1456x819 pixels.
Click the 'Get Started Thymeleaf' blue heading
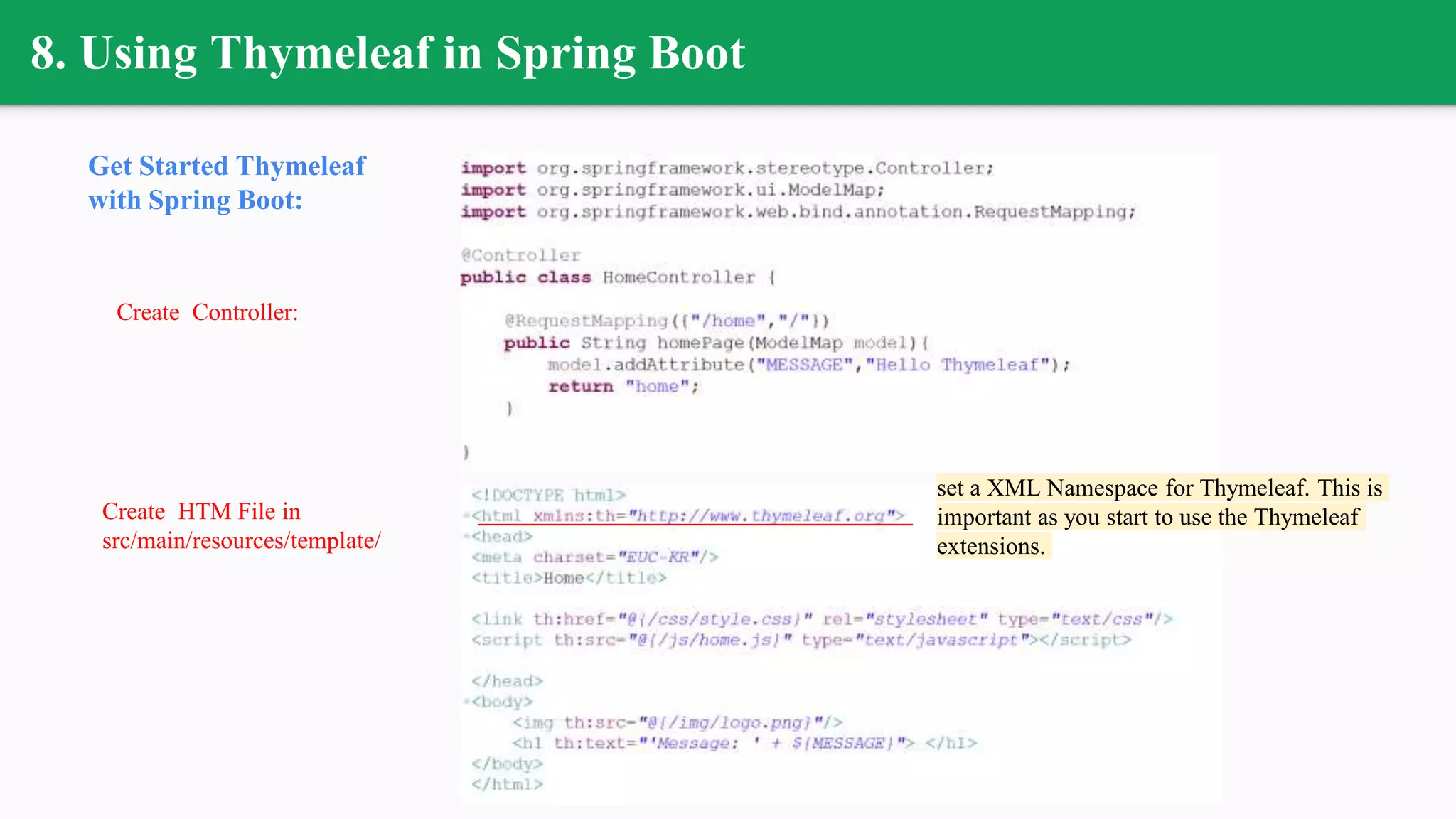click(x=226, y=166)
